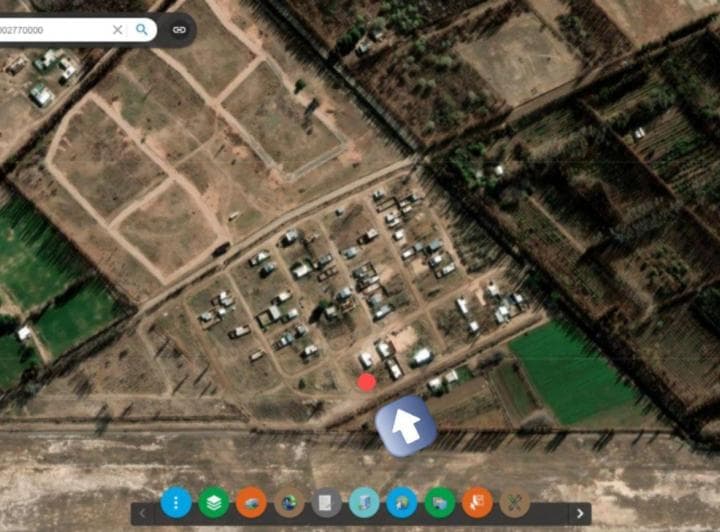Open the green map image widget
This screenshot has height=532, width=720.
(440, 503)
